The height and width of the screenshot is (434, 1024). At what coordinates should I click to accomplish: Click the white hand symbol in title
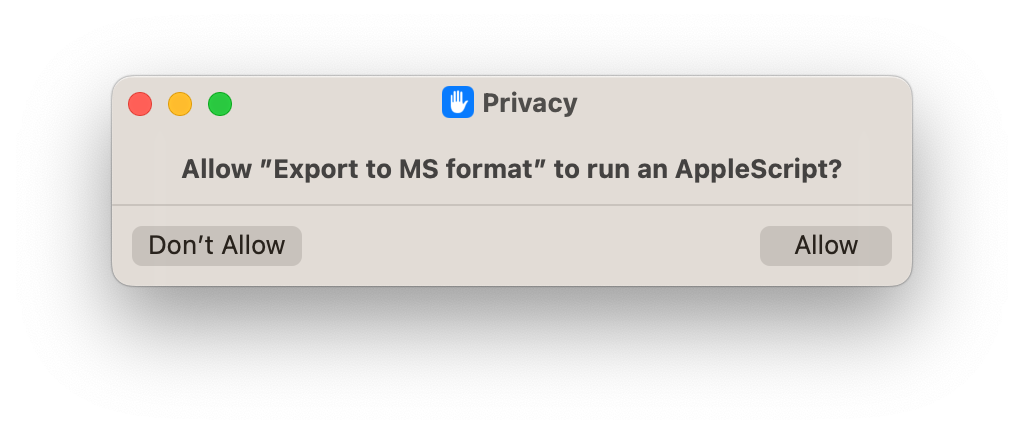(457, 102)
